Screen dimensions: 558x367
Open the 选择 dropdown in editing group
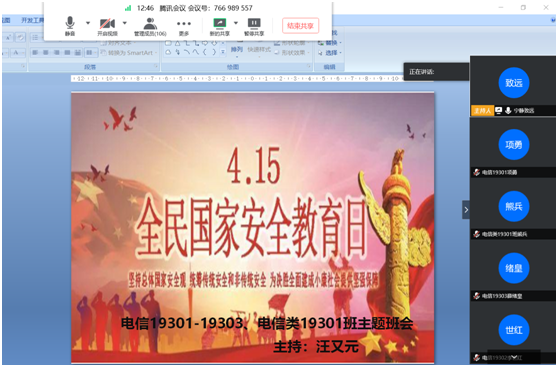[330, 53]
